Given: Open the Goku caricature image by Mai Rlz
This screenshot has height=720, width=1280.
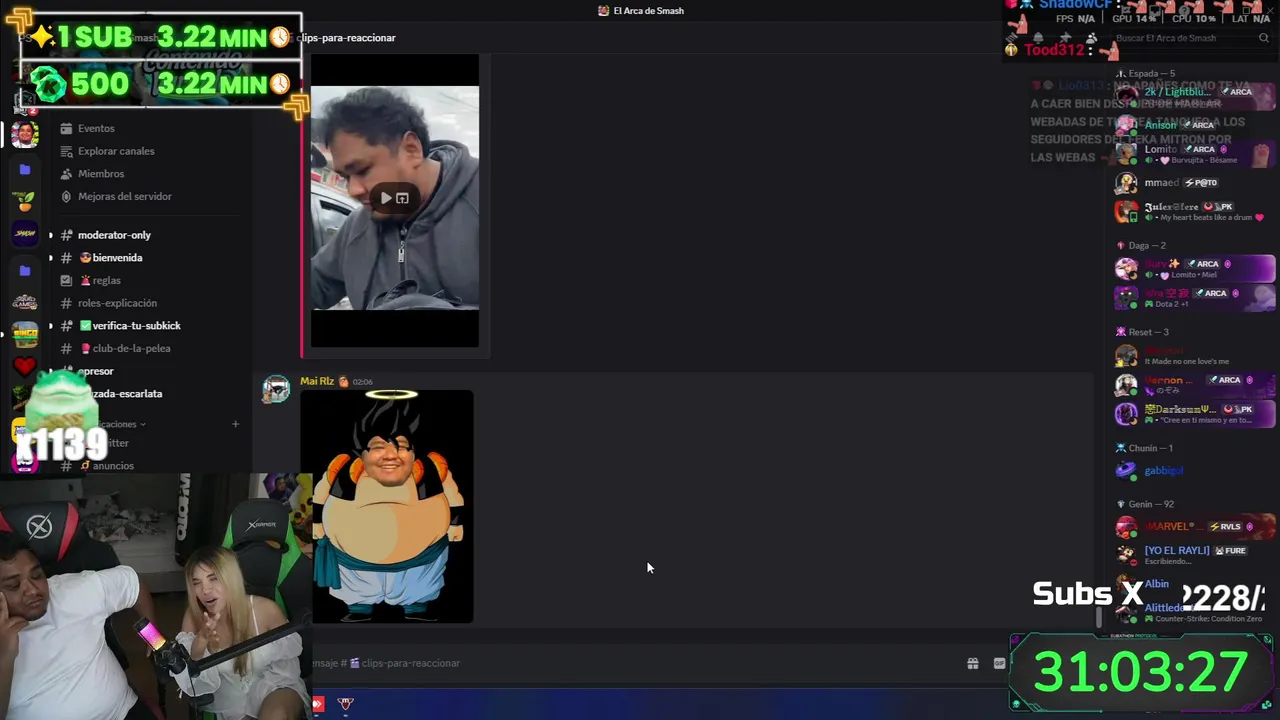Looking at the screenshot, I should (x=387, y=506).
